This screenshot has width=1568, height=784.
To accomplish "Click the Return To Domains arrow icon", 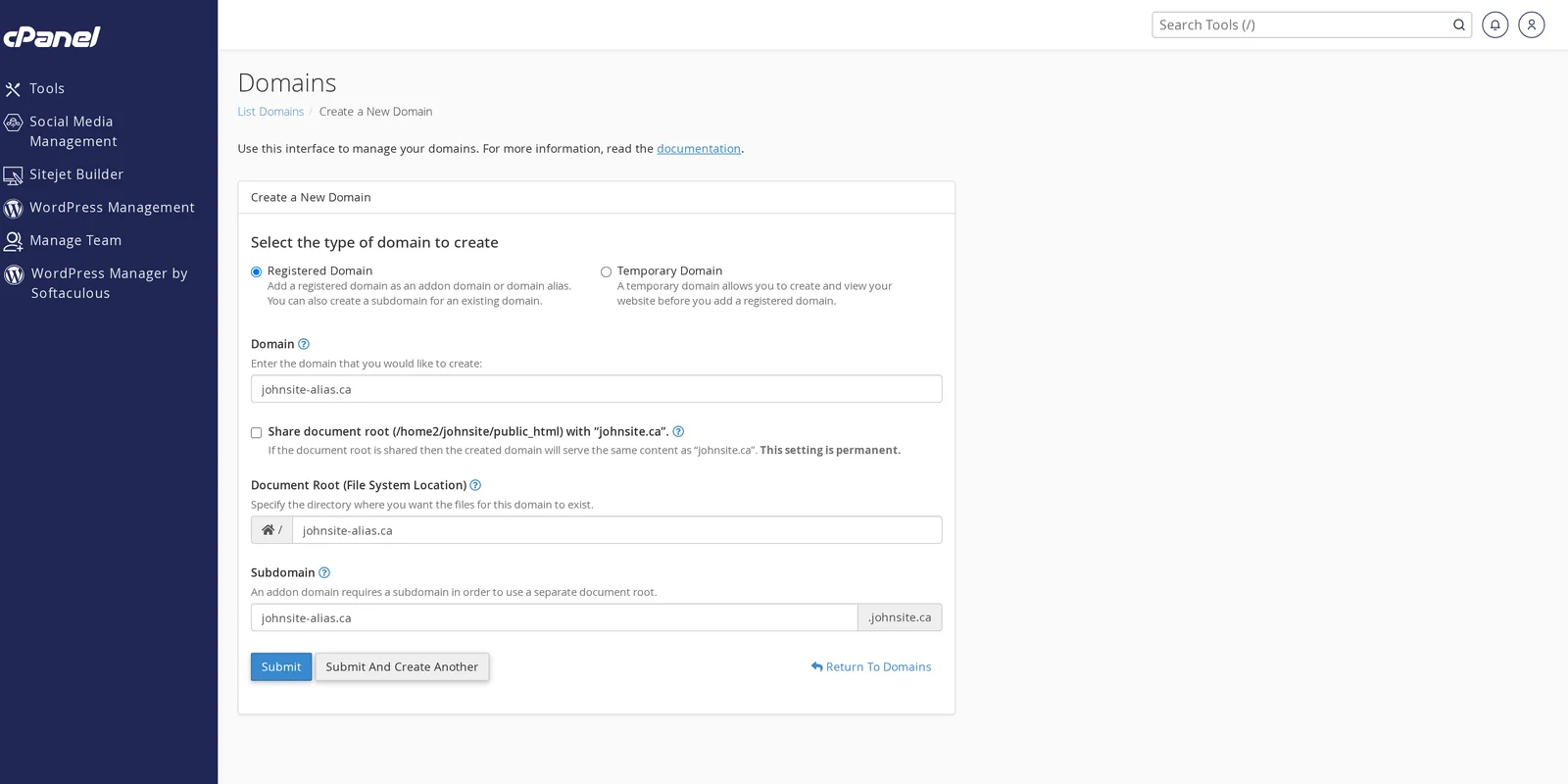I will [x=817, y=666].
